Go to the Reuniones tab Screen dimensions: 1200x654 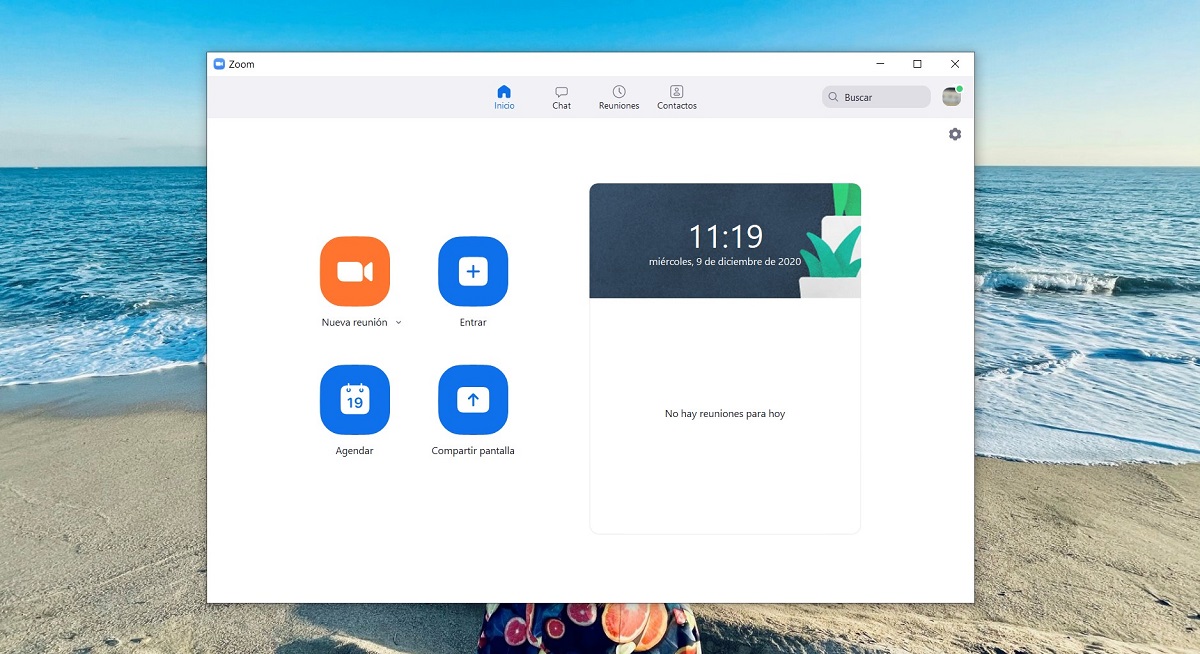pyautogui.click(x=619, y=97)
